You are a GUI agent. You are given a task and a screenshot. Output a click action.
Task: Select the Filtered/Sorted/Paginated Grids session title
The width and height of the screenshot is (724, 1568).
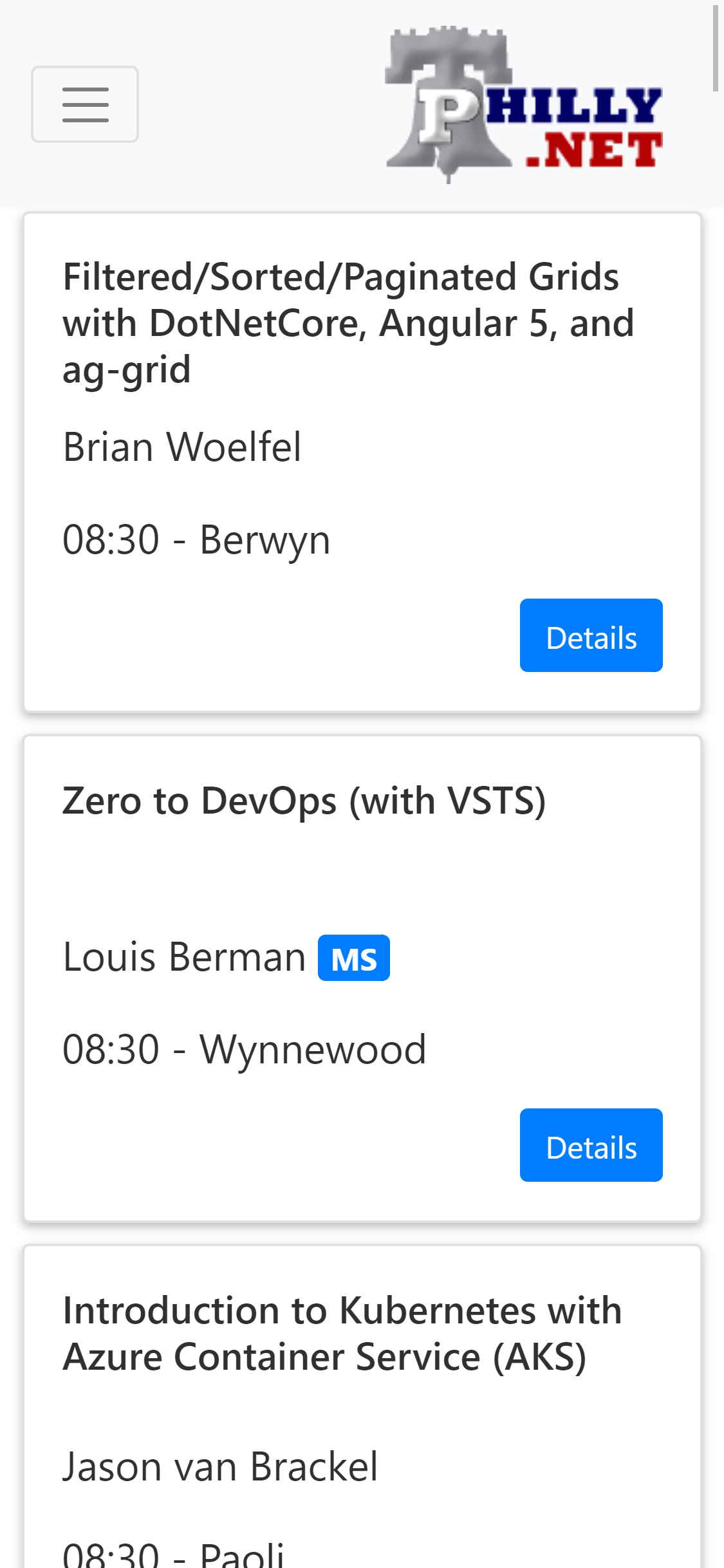[348, 323]
